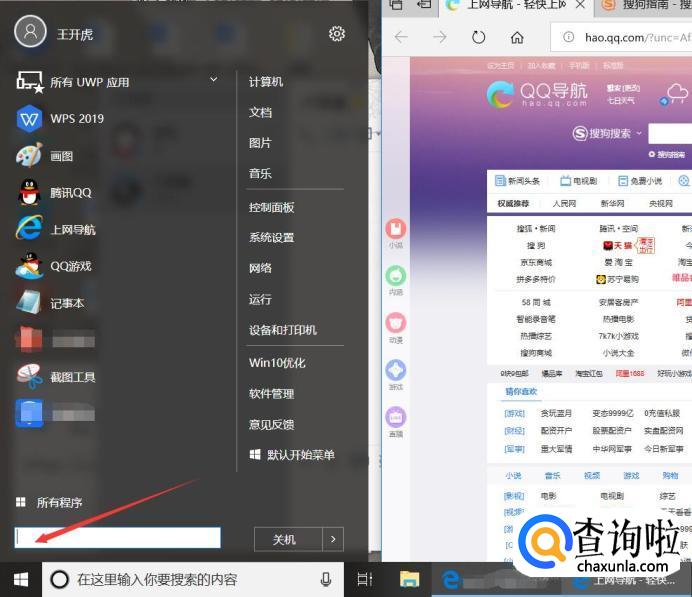Open the 运行 dialog entry
The width and height of the screenshot is (692, 597).
tap(260, 300)
